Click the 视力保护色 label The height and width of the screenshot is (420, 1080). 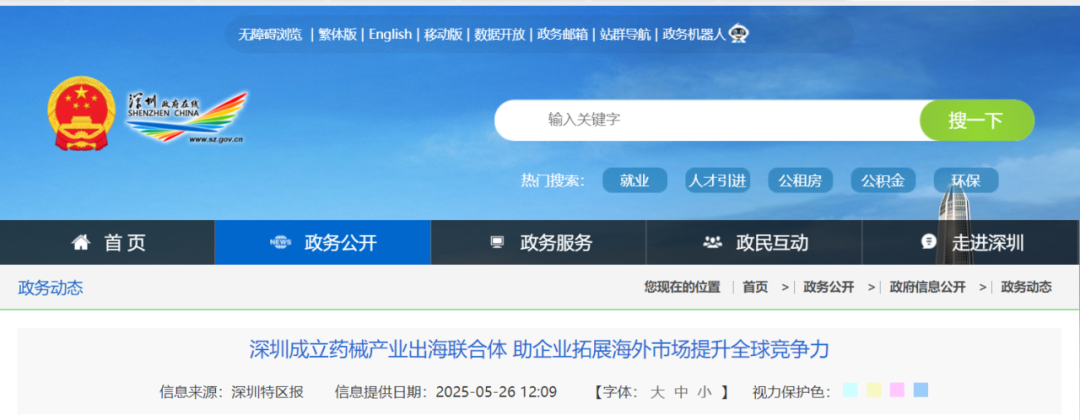pos(791,392)
